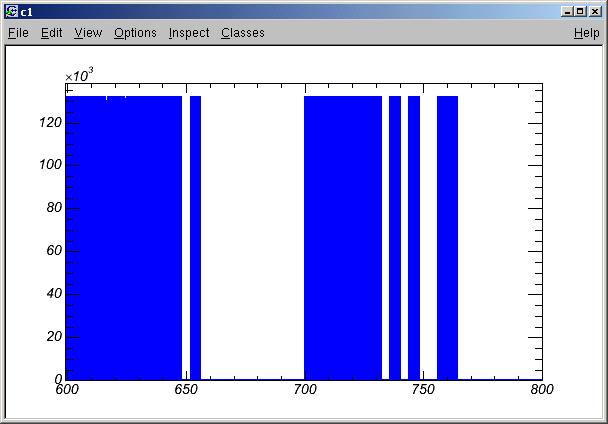Click the ×10³ axis exponent label
The width and height of the screenshot is (608, 424).
pos(79,75)
